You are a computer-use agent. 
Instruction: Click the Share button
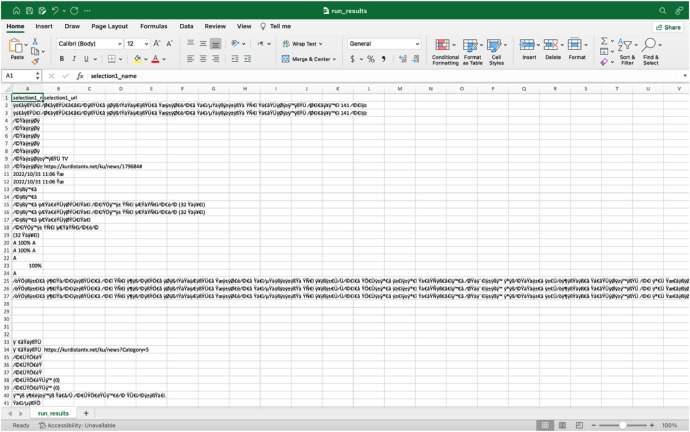tap(668, 27)
